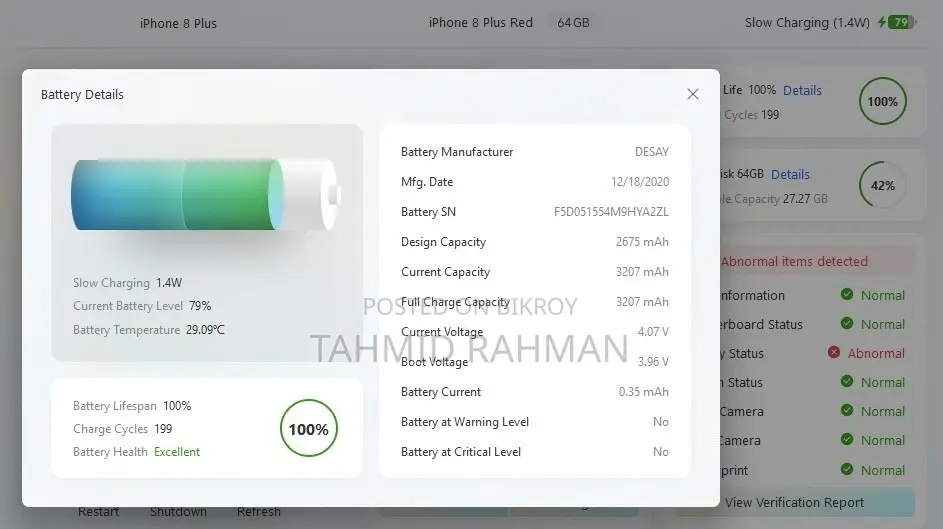Click Battery Manufacturer value DESAY

click(652, 152)
